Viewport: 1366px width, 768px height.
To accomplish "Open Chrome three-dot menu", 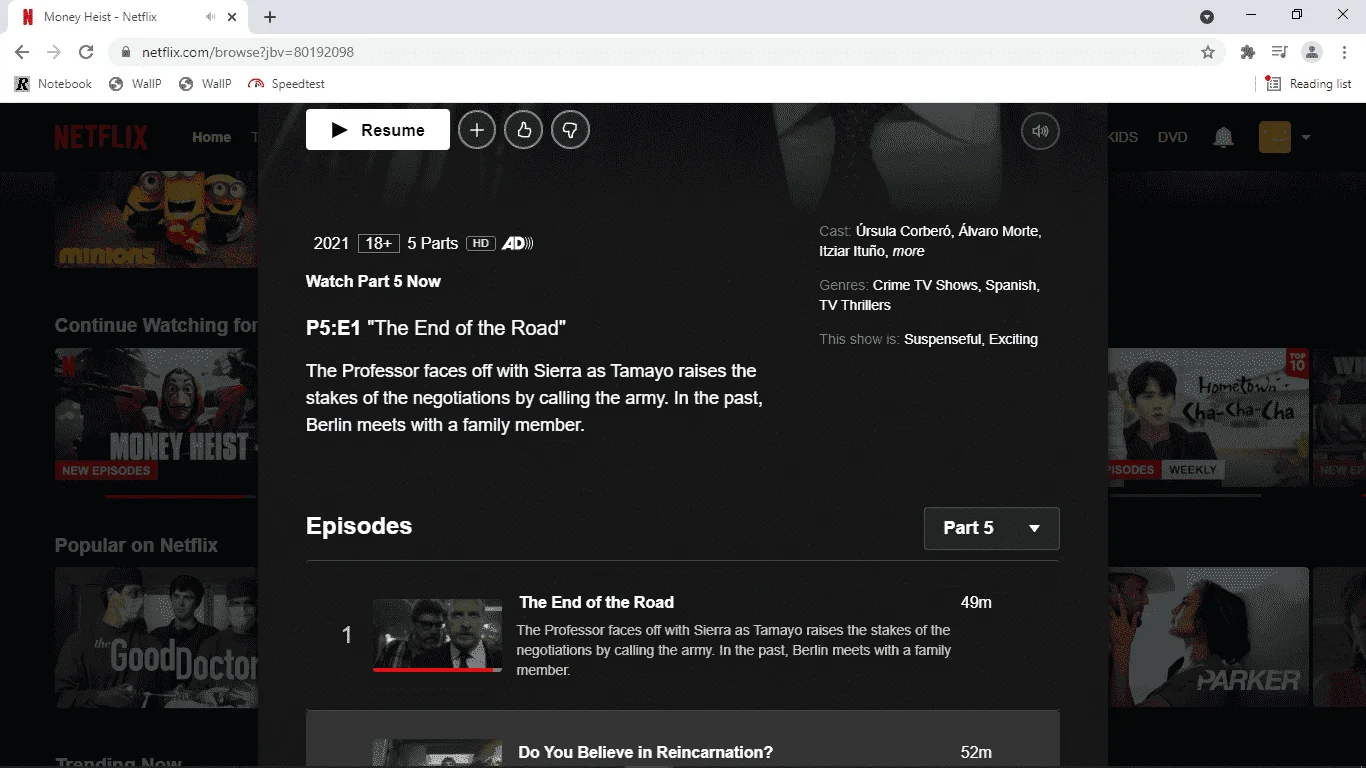I will 1343,52.
